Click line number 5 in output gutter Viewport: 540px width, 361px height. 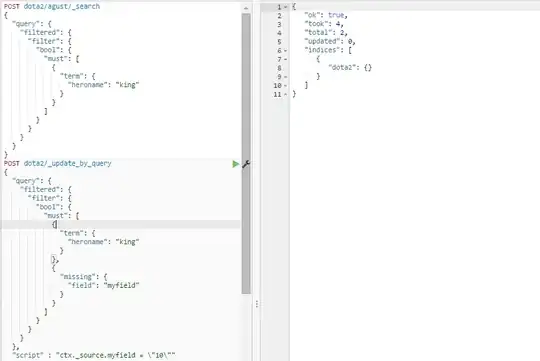(x=279, y=42)
